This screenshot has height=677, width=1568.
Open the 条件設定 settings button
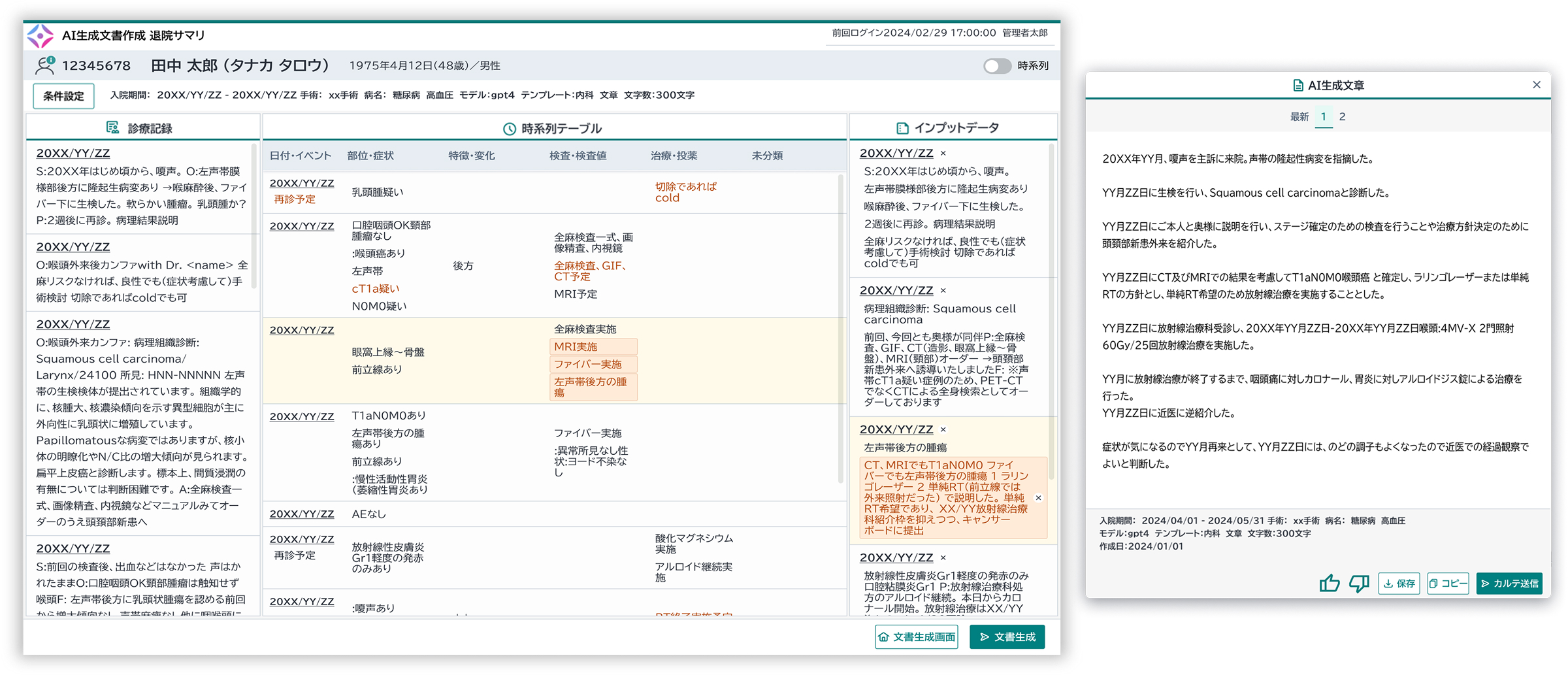pos(63,96)
